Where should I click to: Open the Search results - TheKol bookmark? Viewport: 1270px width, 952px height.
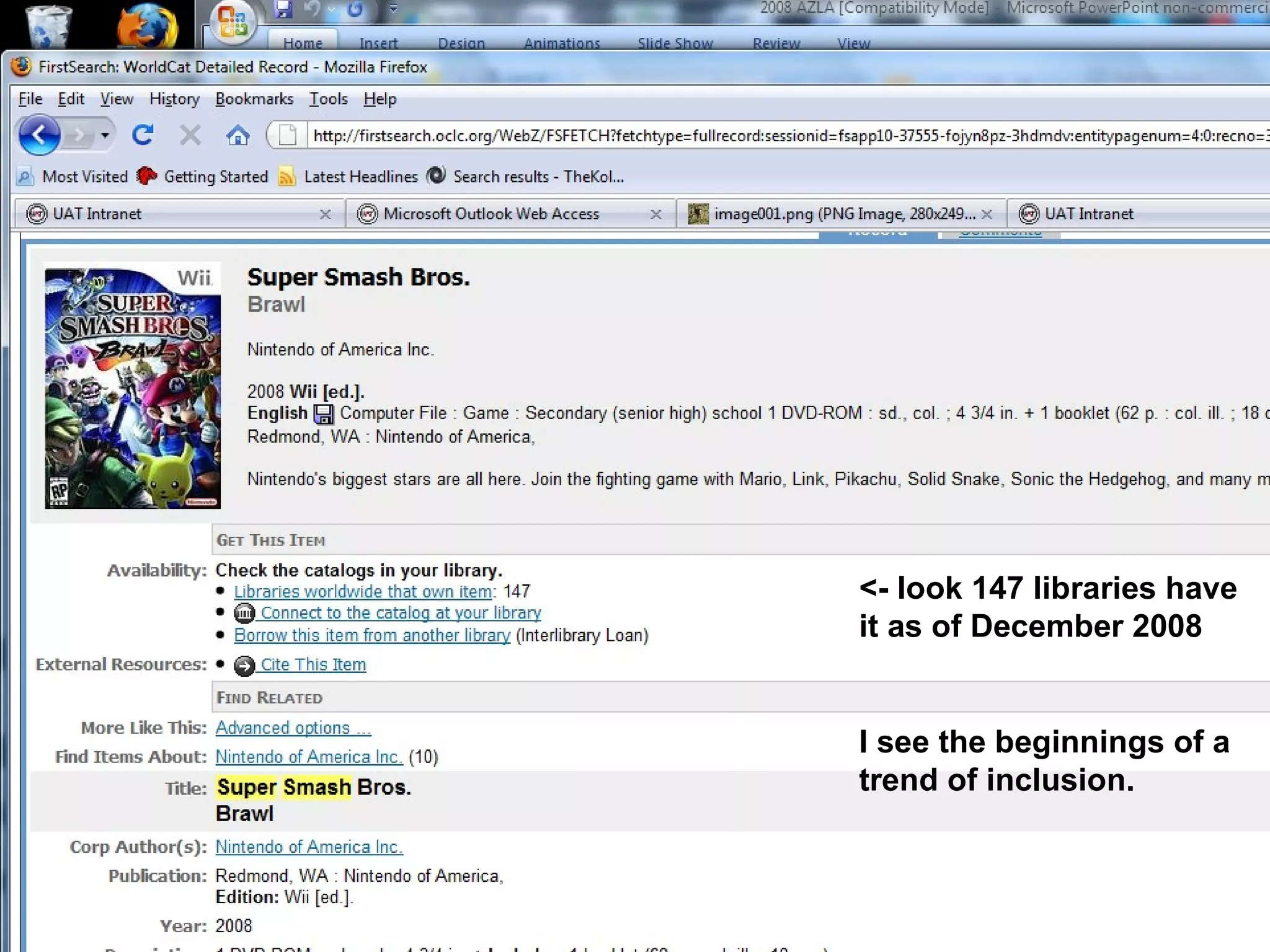[x=526, y=177]
